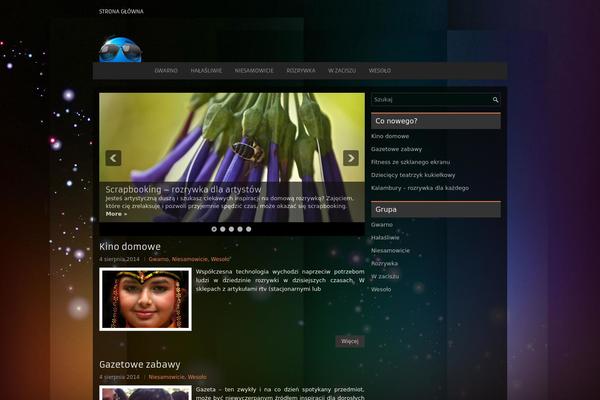The height and width of the screenshot is (400, 600).
Task: Open Gwarno in Grupa sidebar
Action: tap(382, 225)
